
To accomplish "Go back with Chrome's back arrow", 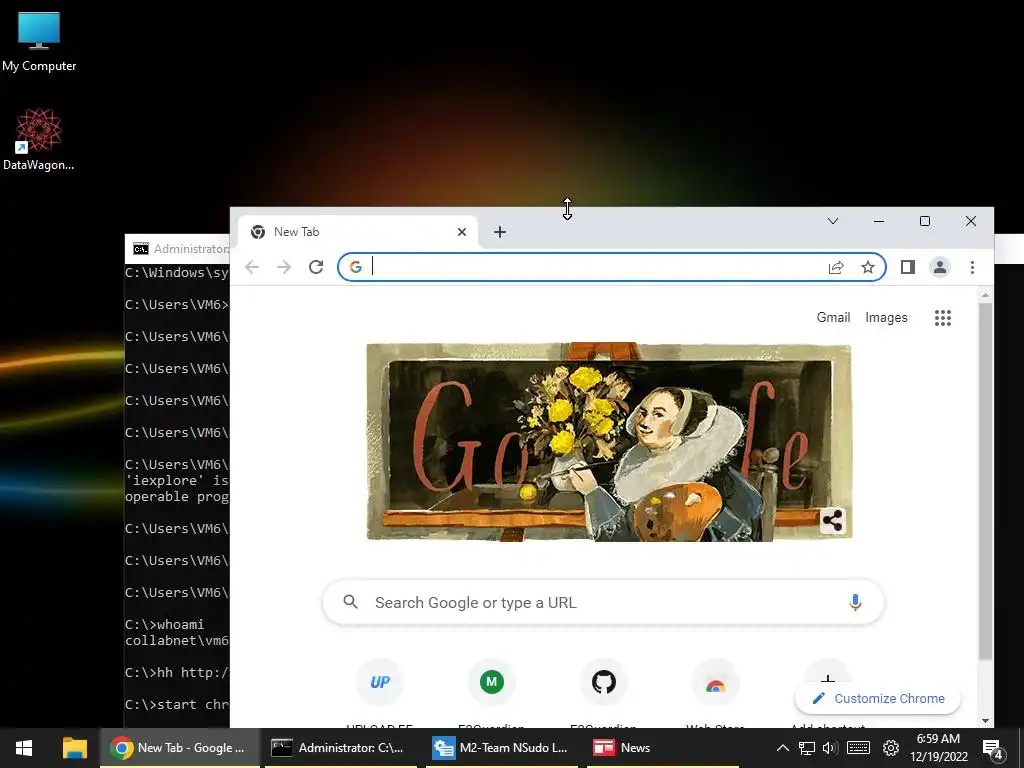I will (x=252, y=267).
